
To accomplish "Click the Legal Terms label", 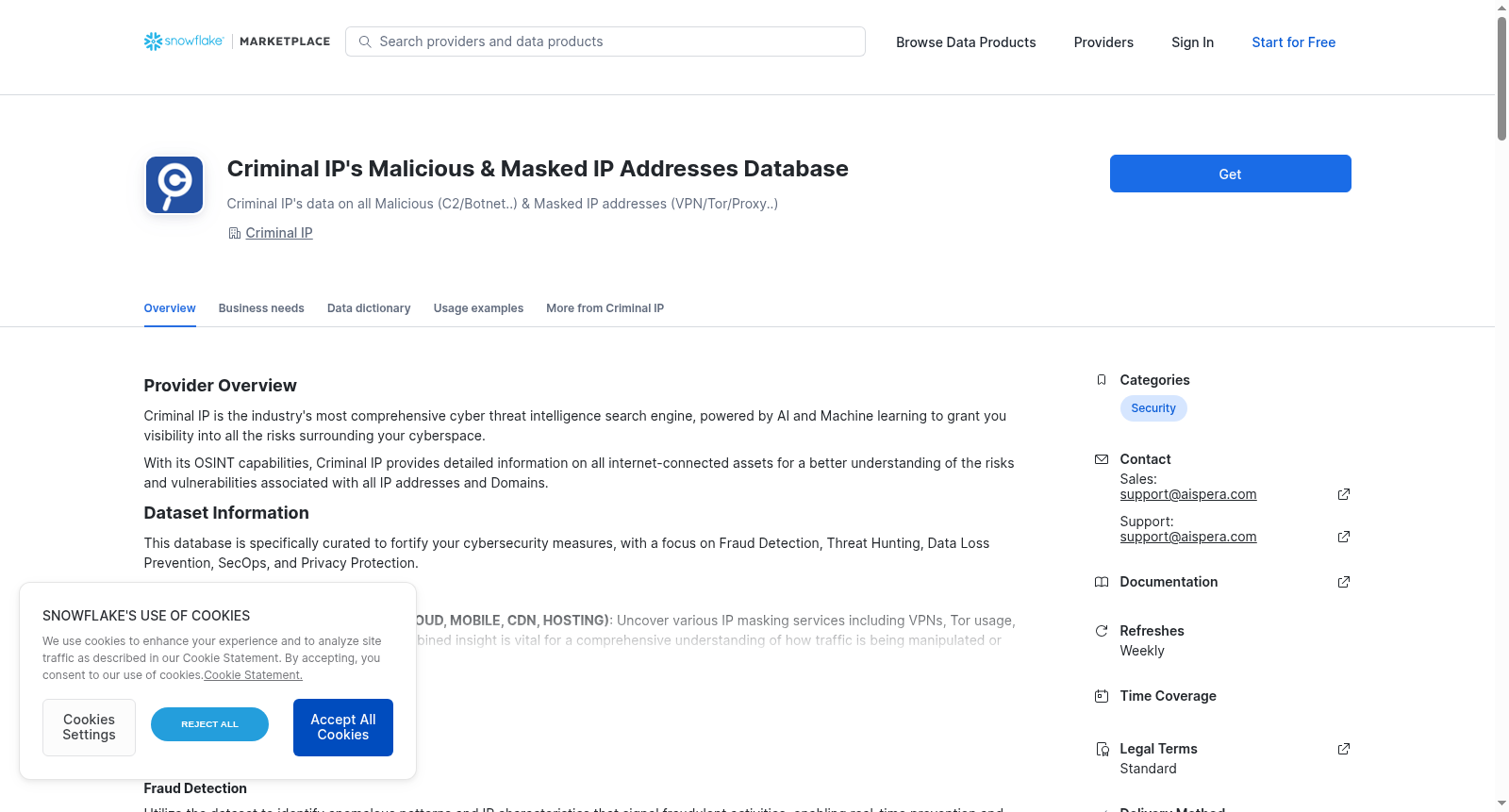I will 1158,749.
